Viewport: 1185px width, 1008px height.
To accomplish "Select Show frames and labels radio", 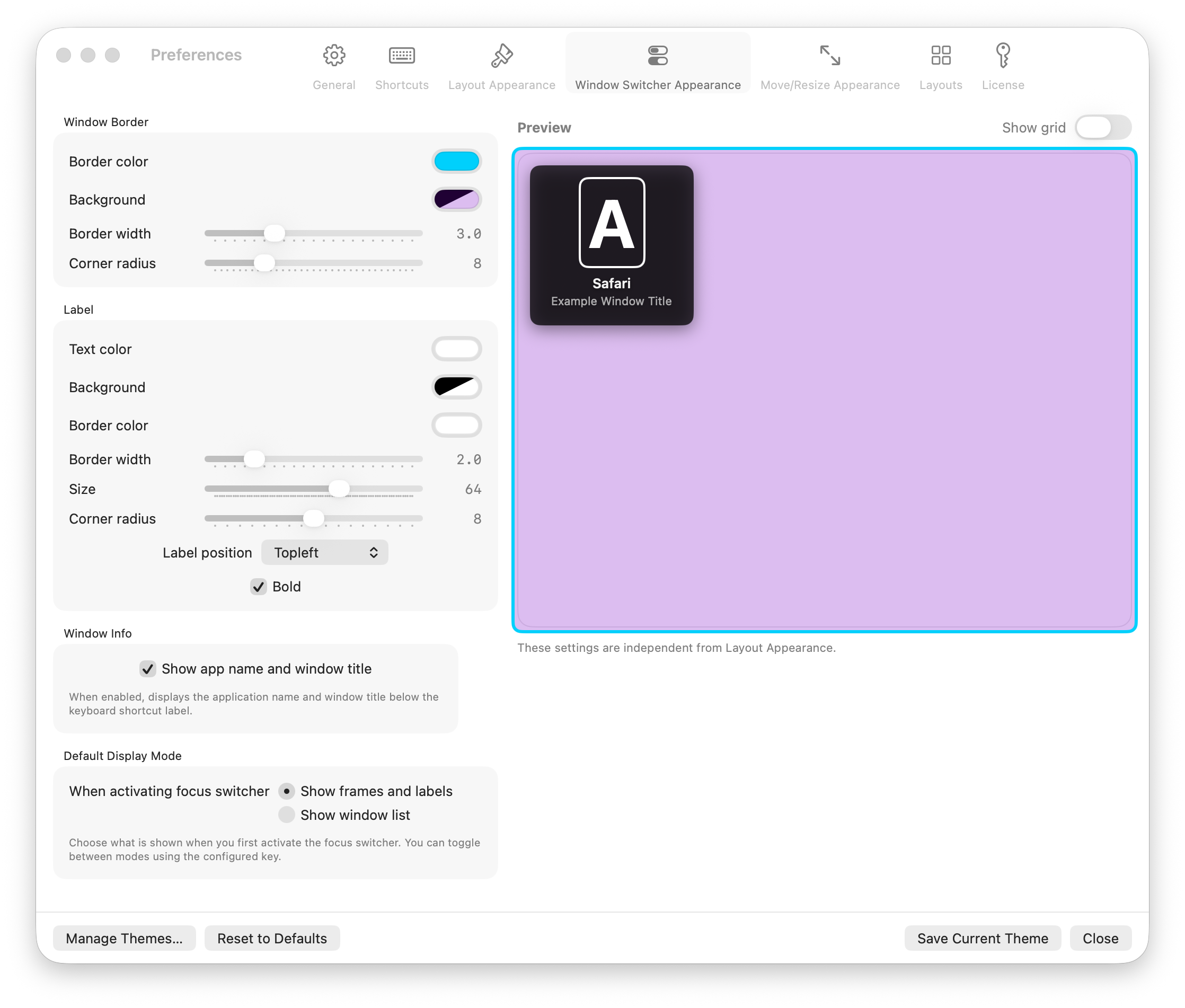I will pyautogui.click(x=286, y=791).
